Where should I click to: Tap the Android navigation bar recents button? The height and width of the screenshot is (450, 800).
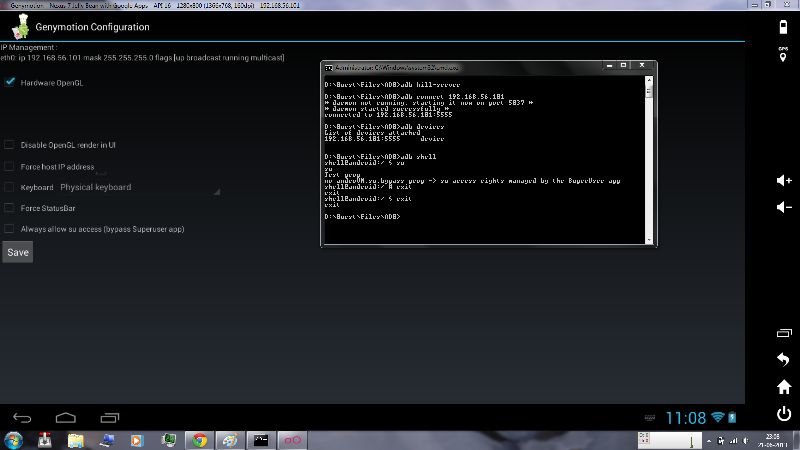point(110,418)
